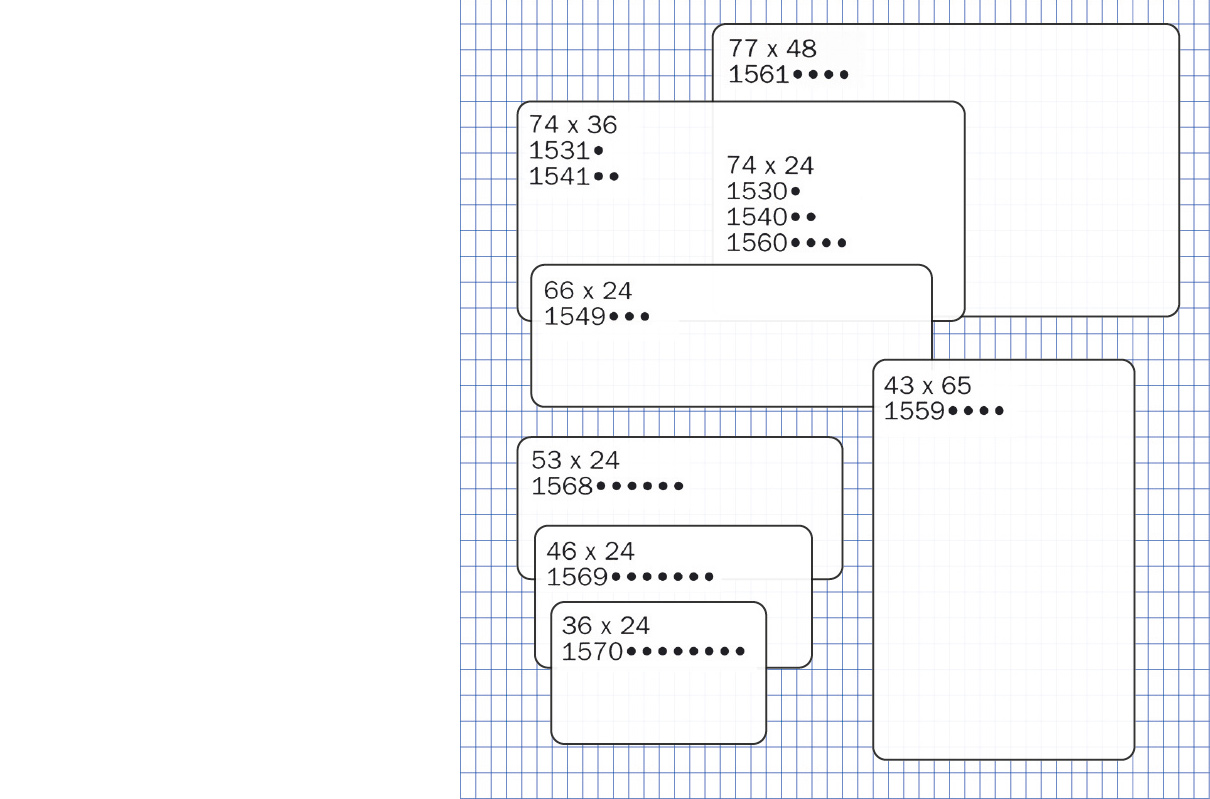Select the 1530 single-dot entry
Screen dimensions: 1210x799
[764, 192]
